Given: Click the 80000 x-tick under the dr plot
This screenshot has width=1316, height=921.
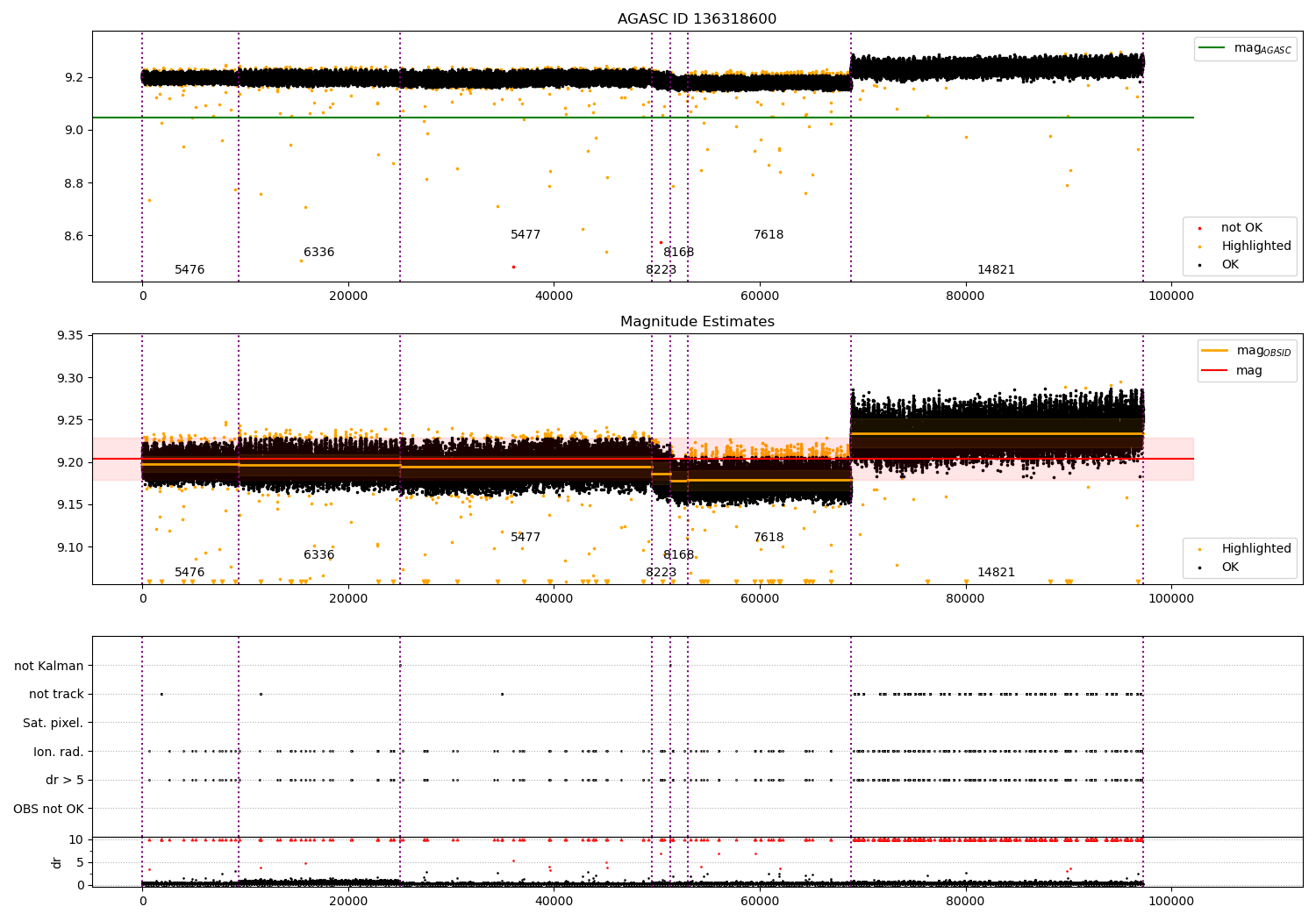Looking at the screenshot, I should 965,902.
